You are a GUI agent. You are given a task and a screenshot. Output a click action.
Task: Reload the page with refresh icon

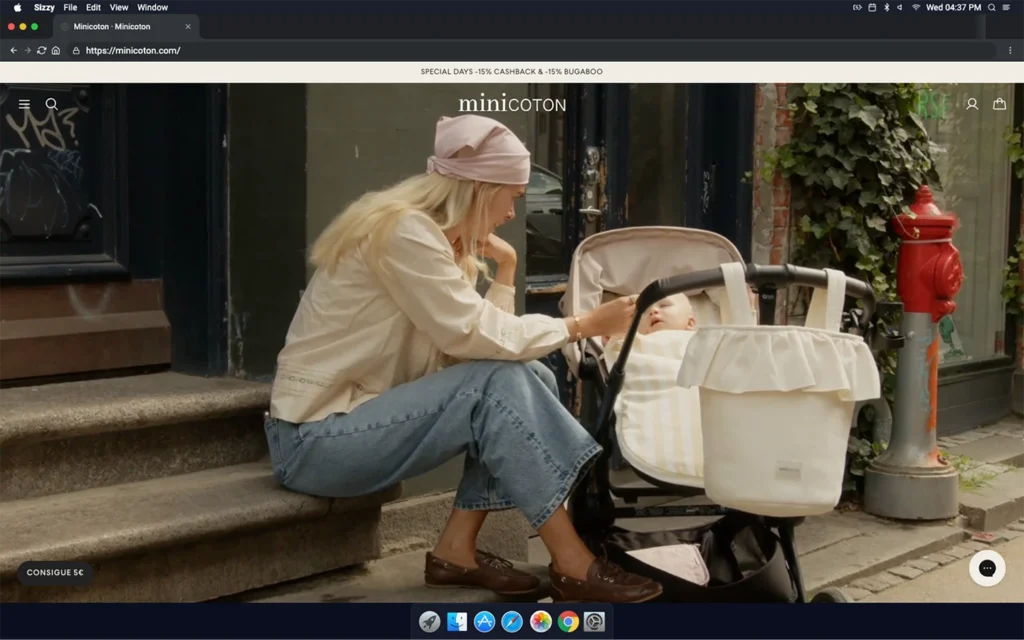point(41,50)
